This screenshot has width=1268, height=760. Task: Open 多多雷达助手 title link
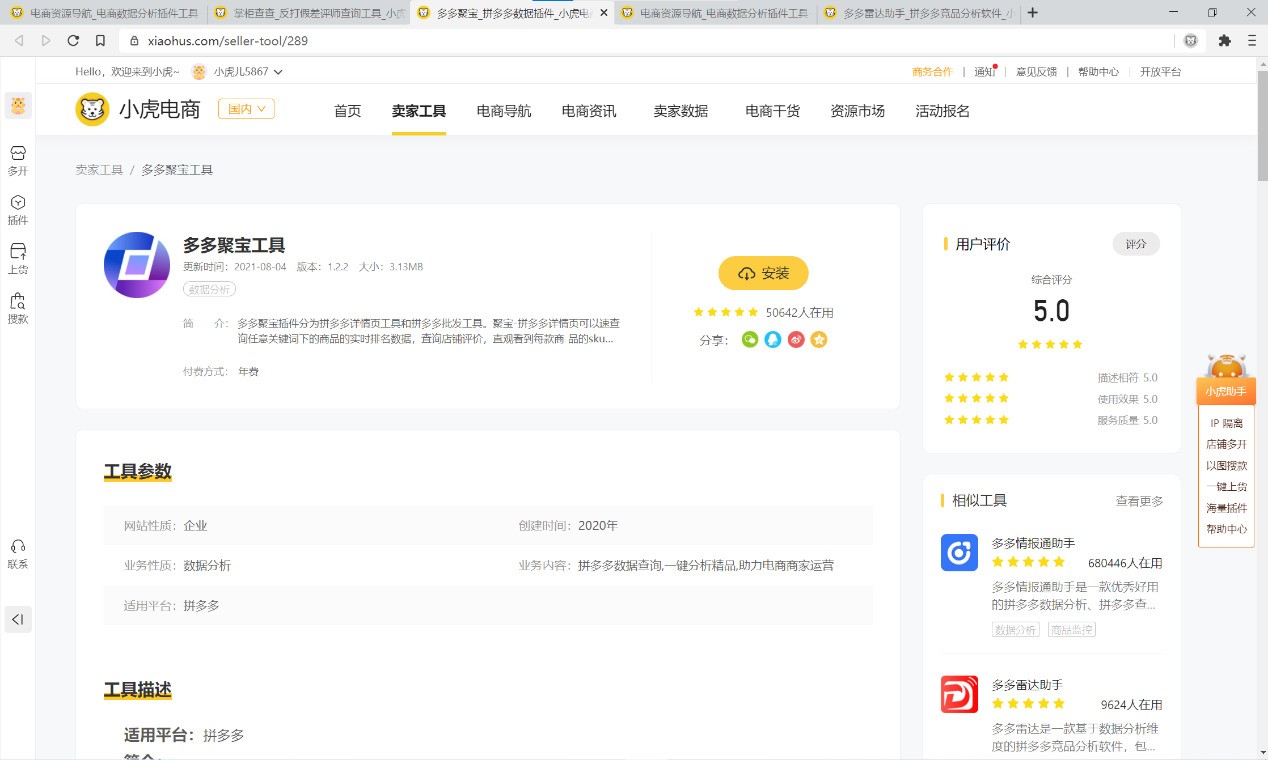click(x=1027, y=685)
